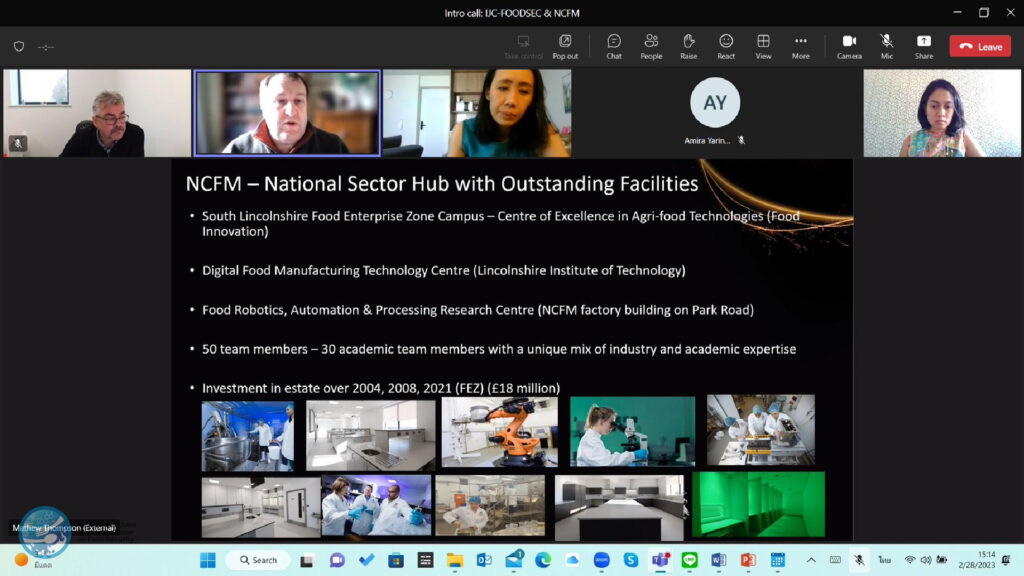Click the orange robot arm photo
Viewport: 1024px width, 576px height.
tap(500, 432)
